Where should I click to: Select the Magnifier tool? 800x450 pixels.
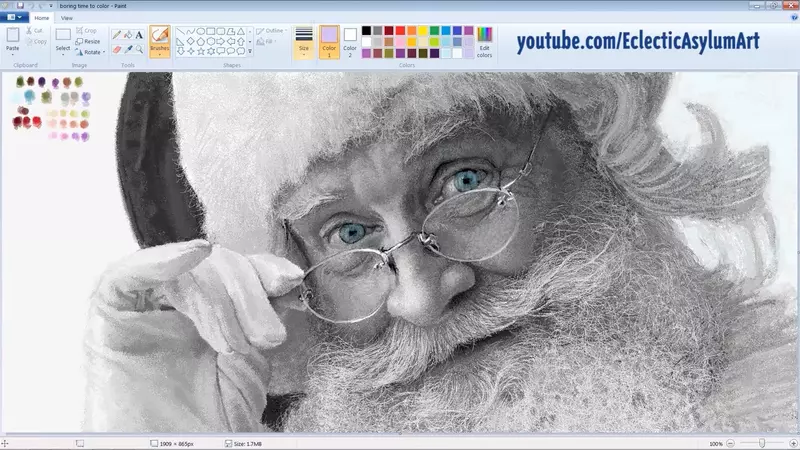click(x=139, y=48)
